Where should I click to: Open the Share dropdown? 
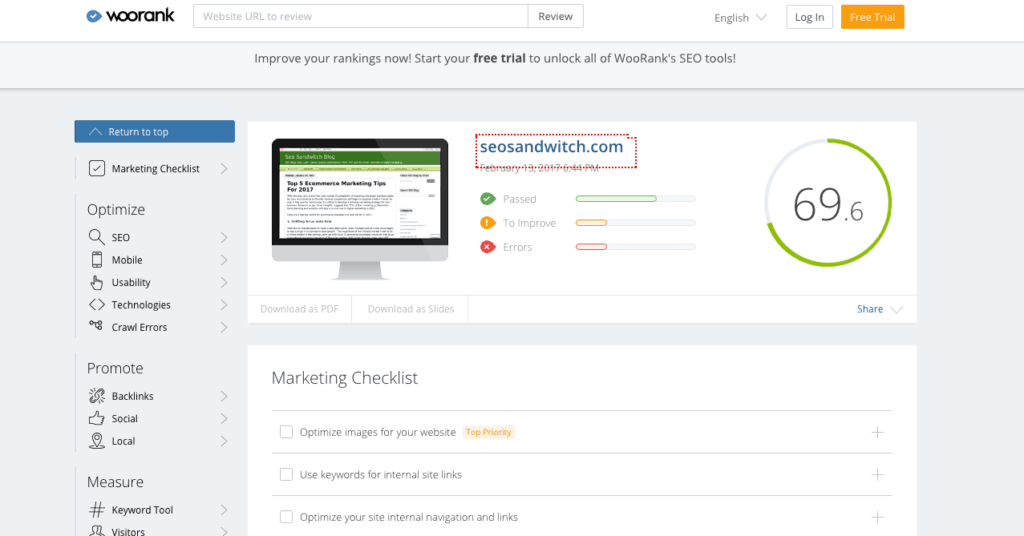(x=880, y=309)
